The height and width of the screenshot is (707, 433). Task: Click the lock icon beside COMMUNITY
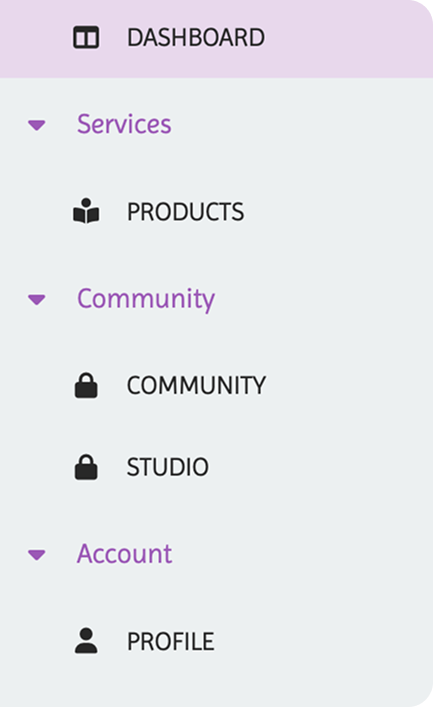coord(86,385)
